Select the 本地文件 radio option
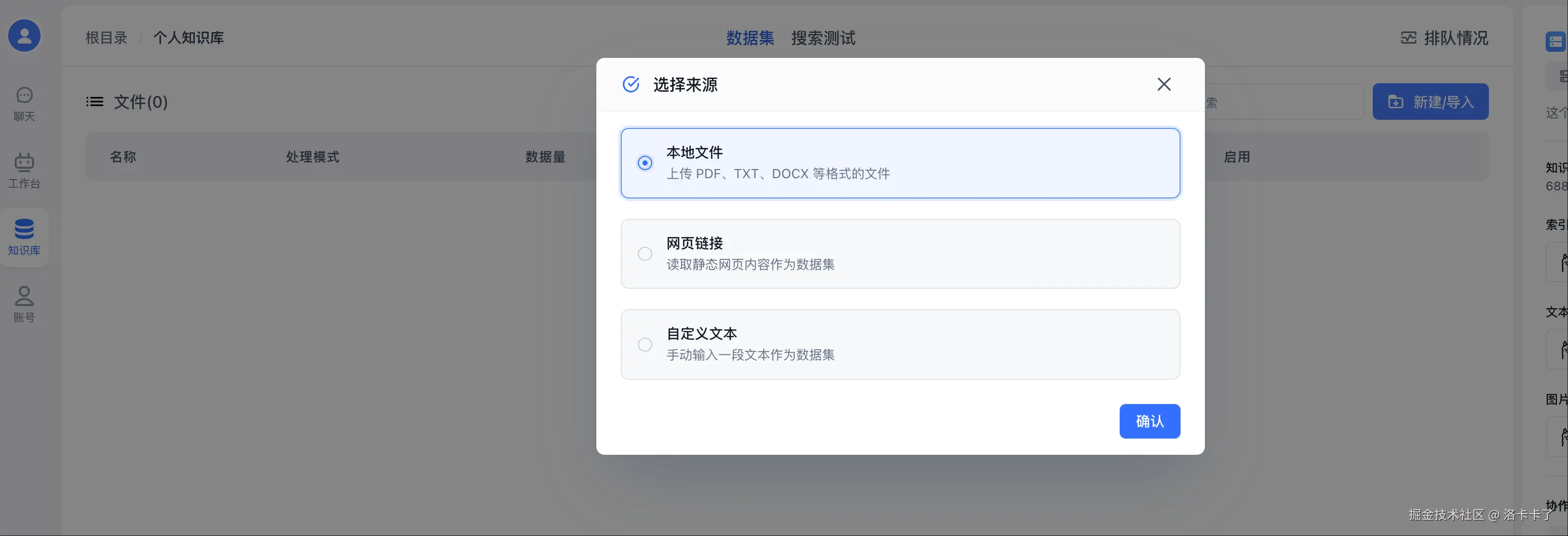This screenshot has width=1568, height=536. 645,162
